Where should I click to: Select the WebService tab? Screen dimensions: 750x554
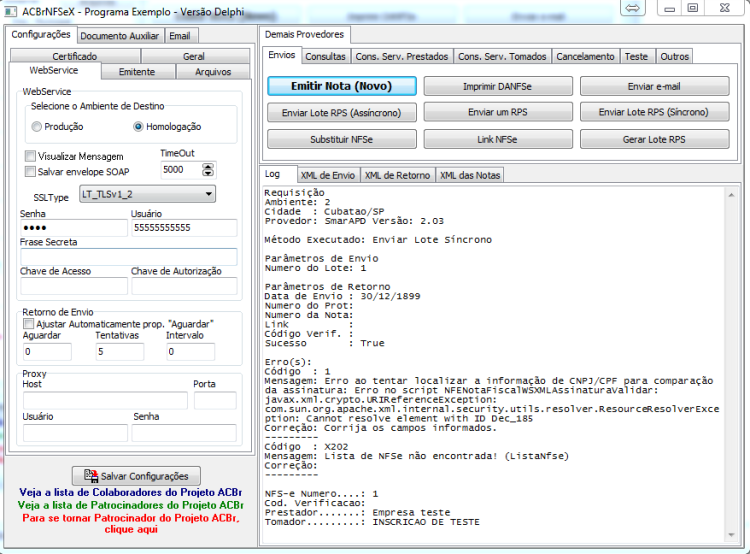click(x=54, y=70)
